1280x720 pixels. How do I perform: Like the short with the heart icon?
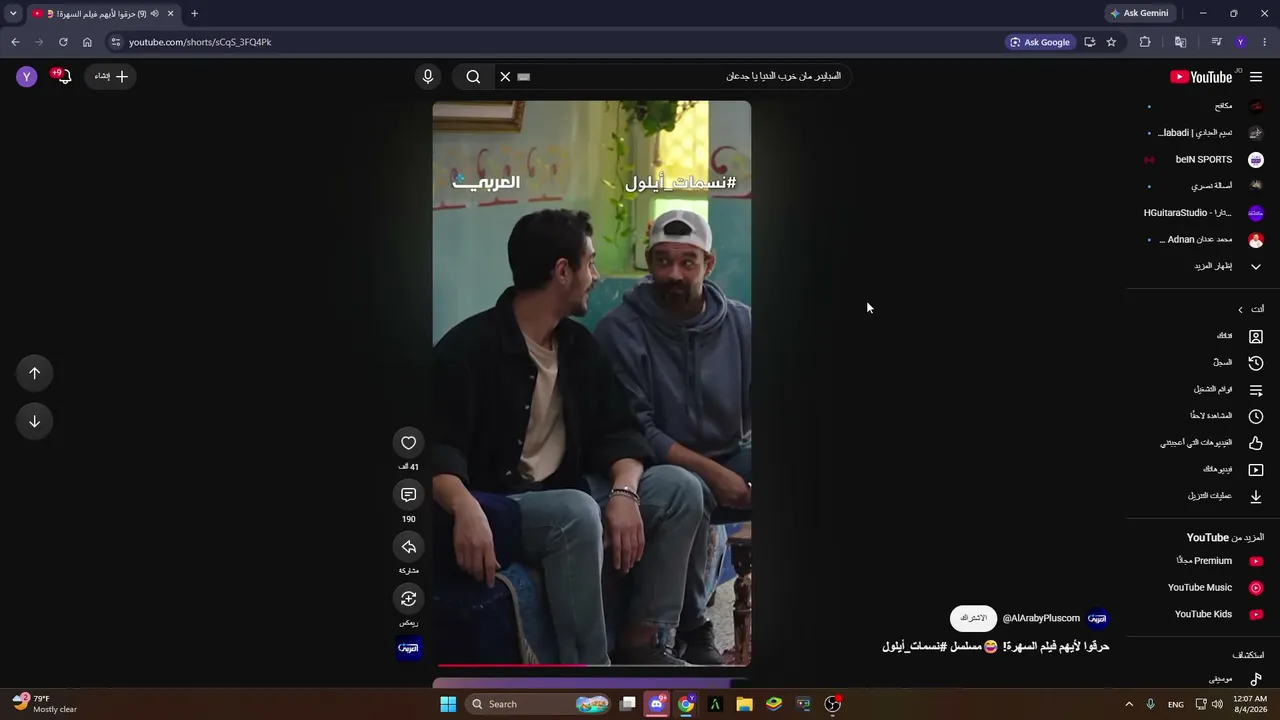[x=408, y=443]
